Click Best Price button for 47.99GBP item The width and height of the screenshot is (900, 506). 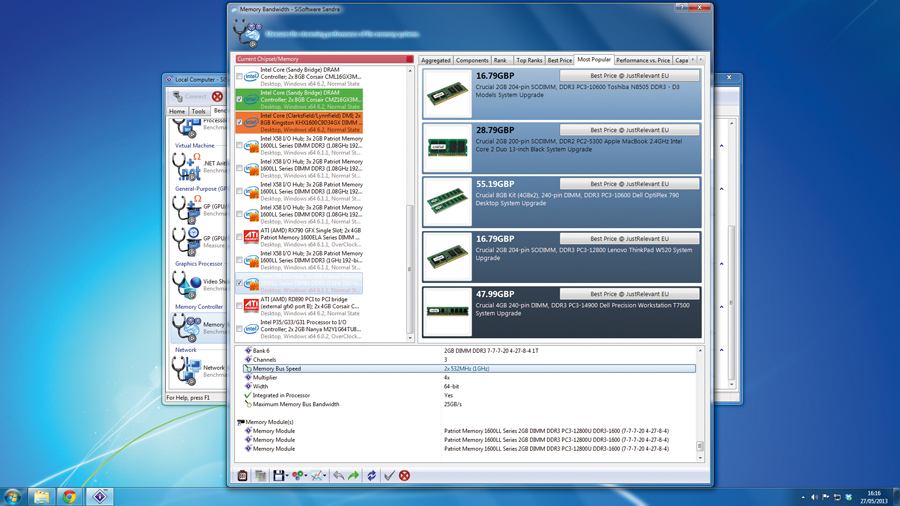[629, 294]
